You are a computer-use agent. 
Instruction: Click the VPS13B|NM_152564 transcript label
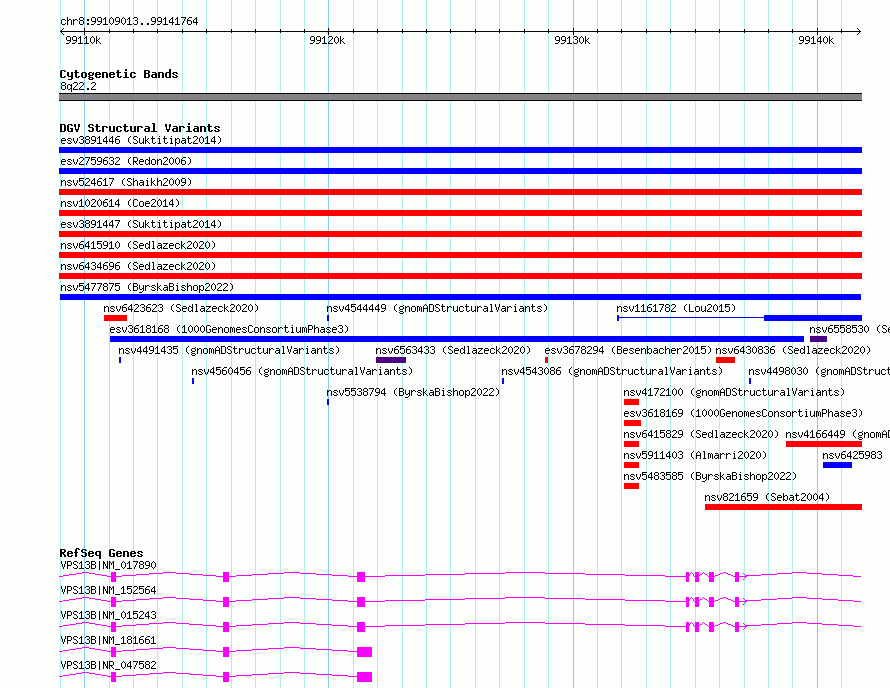coord(108,590)
